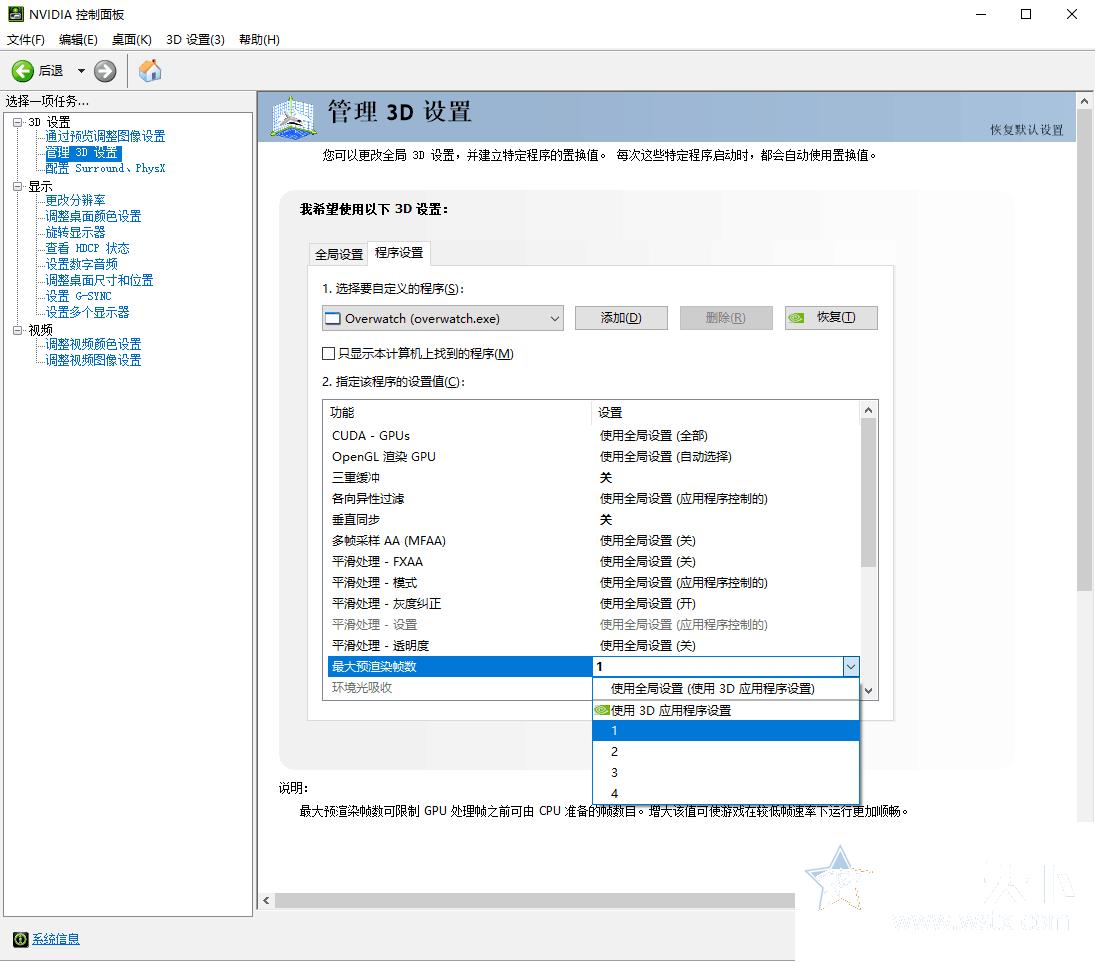Switch to the 全局设置 tab
Viewport: 1095px width, 962px height.
[x=338, y=253]
